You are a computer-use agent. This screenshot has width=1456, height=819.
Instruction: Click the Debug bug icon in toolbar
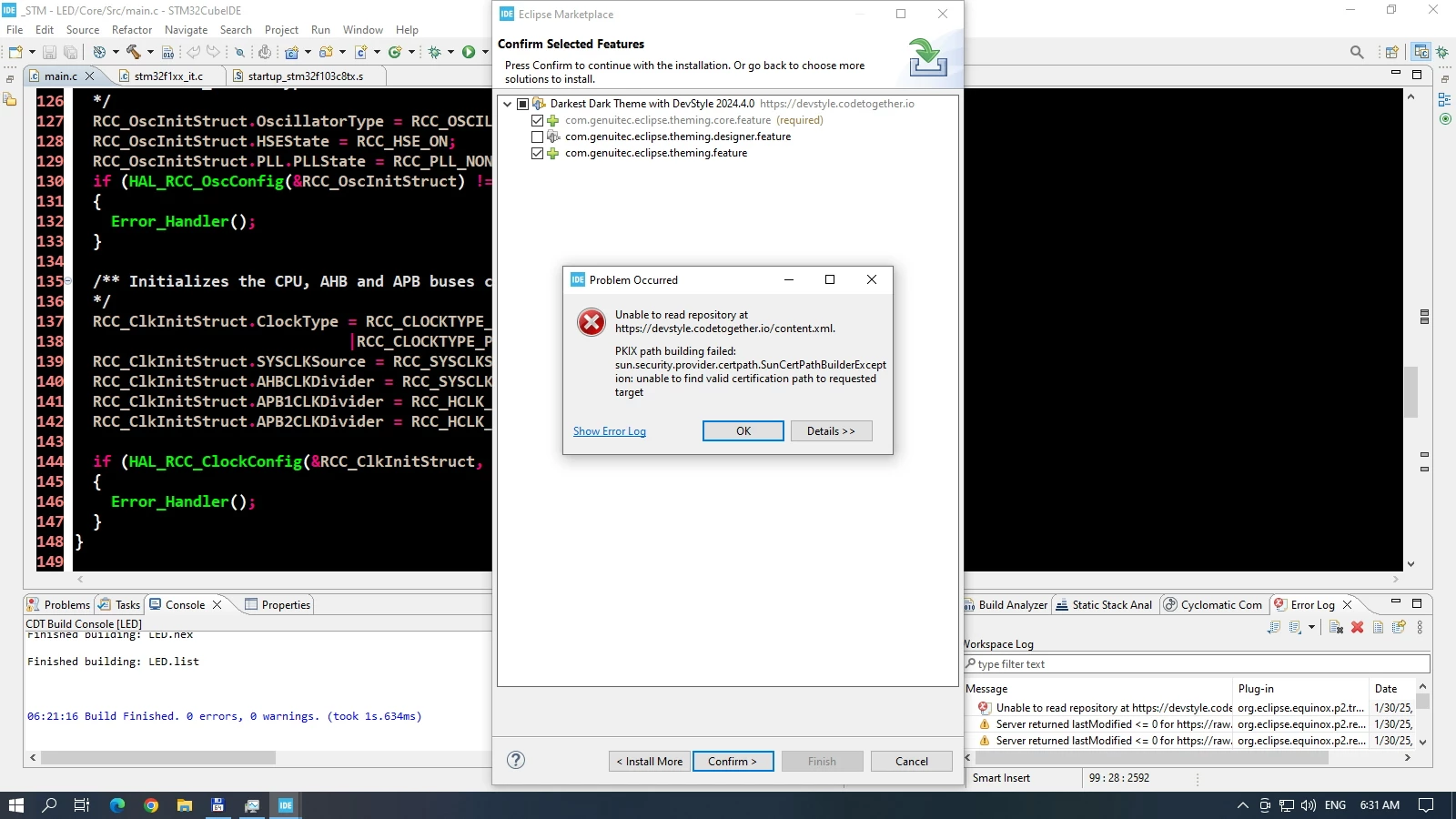(x=434, y=52)
